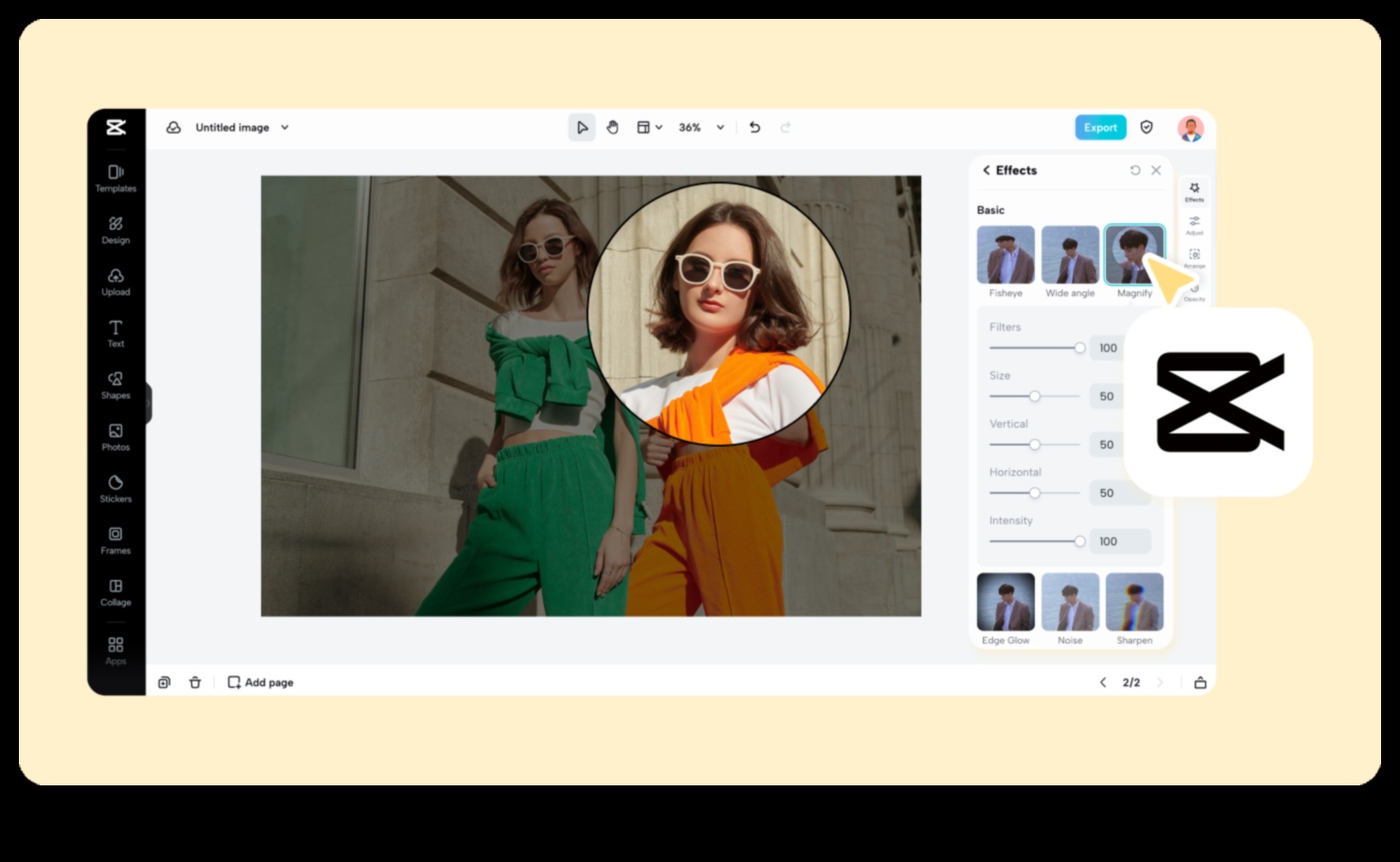This screenshot has height=862, width=1400.
Task: Go back from Effects panel
Action: pyautogui.click(x=987, y=170)
